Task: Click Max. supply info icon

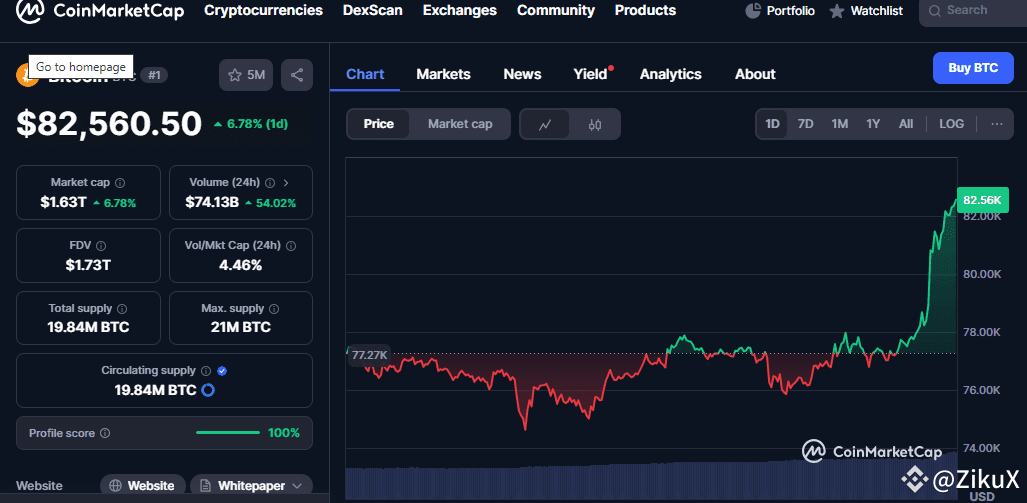Action: point(274,308)
